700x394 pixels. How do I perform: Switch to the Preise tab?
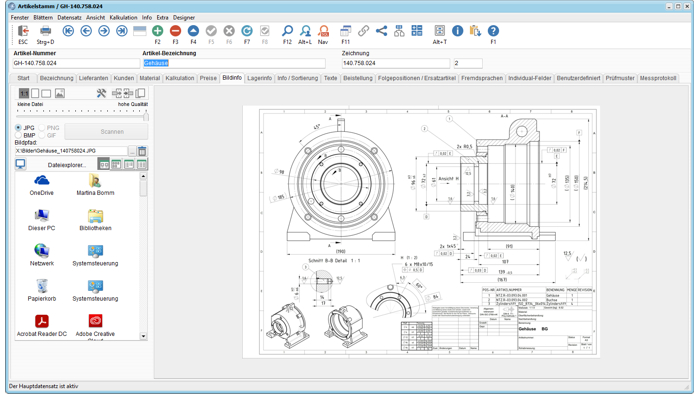click(208, 78)
